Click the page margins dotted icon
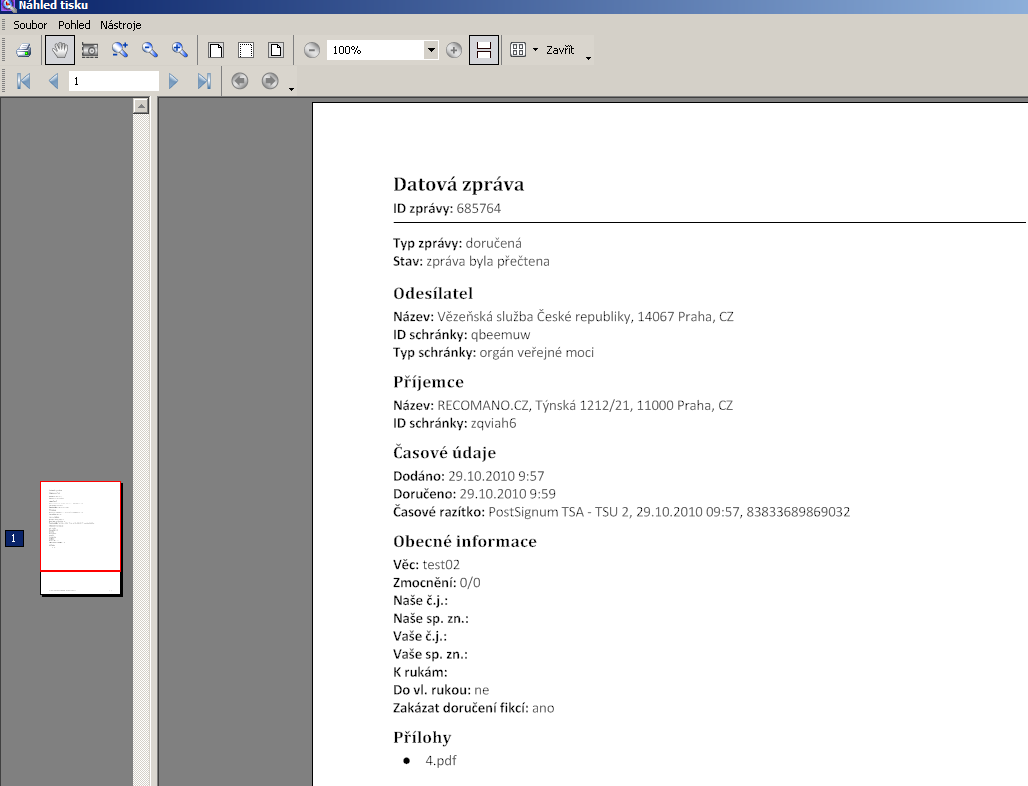1028x786 pixels. coord(246,50)
